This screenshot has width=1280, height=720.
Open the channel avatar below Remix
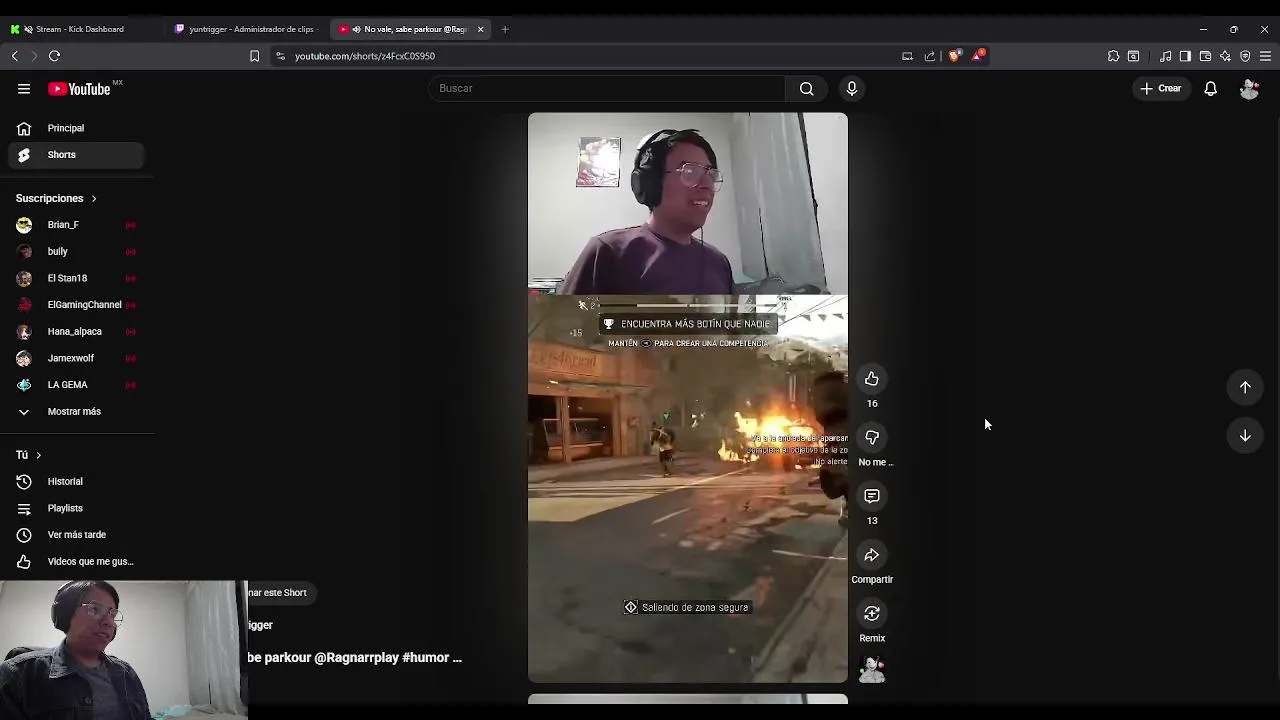click(872, 670)
